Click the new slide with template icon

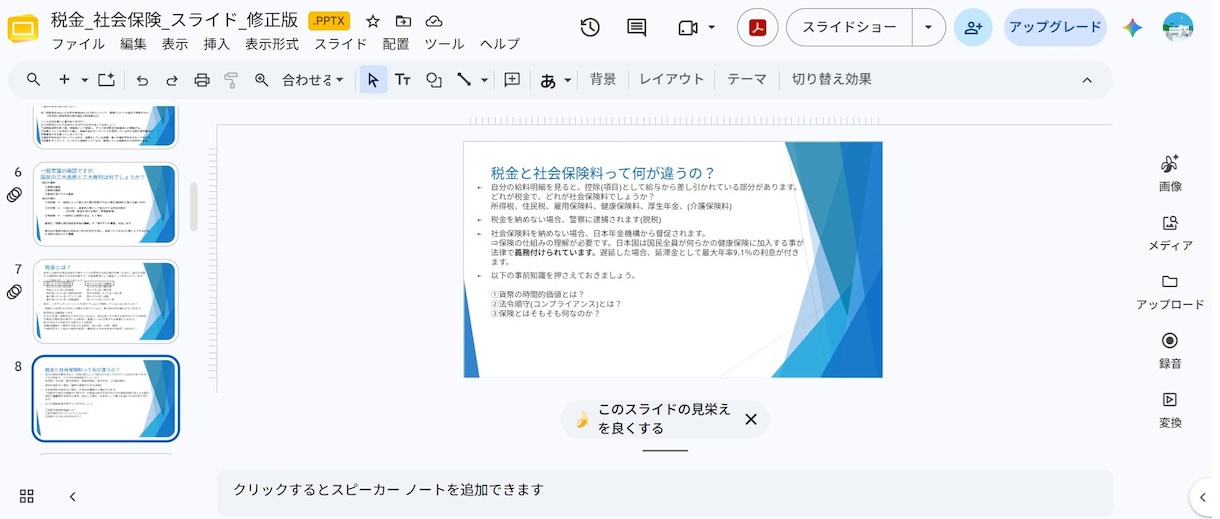point(106,80)
